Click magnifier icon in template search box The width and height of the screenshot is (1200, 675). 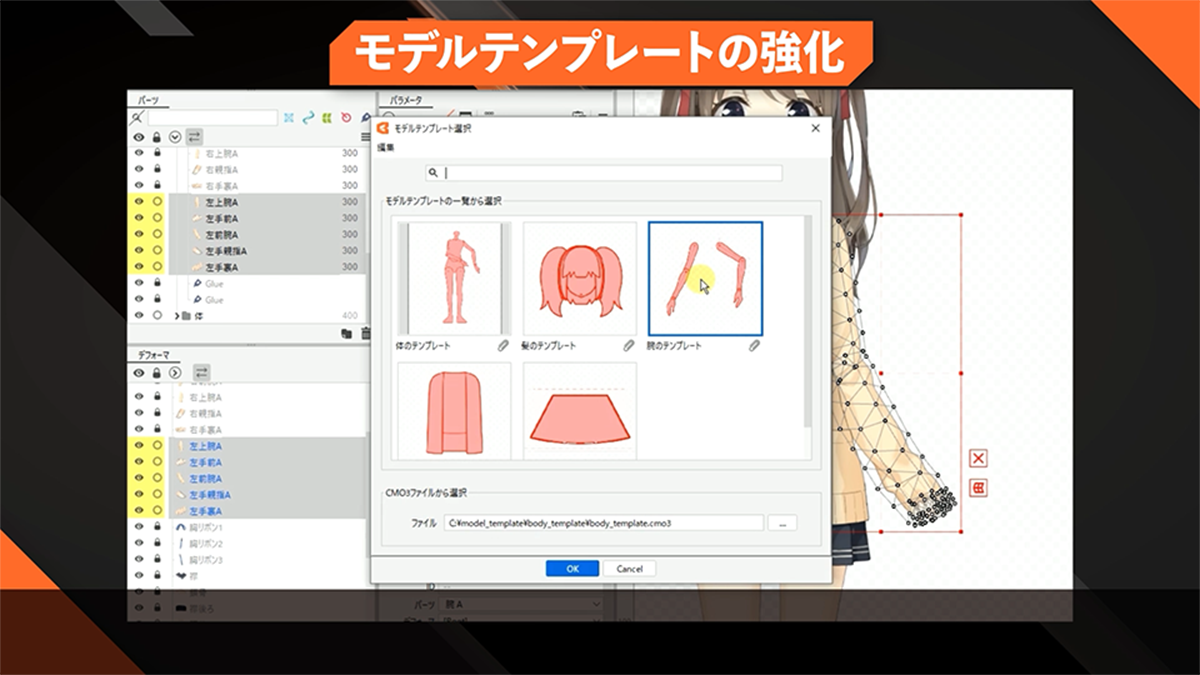pos(433,173)
